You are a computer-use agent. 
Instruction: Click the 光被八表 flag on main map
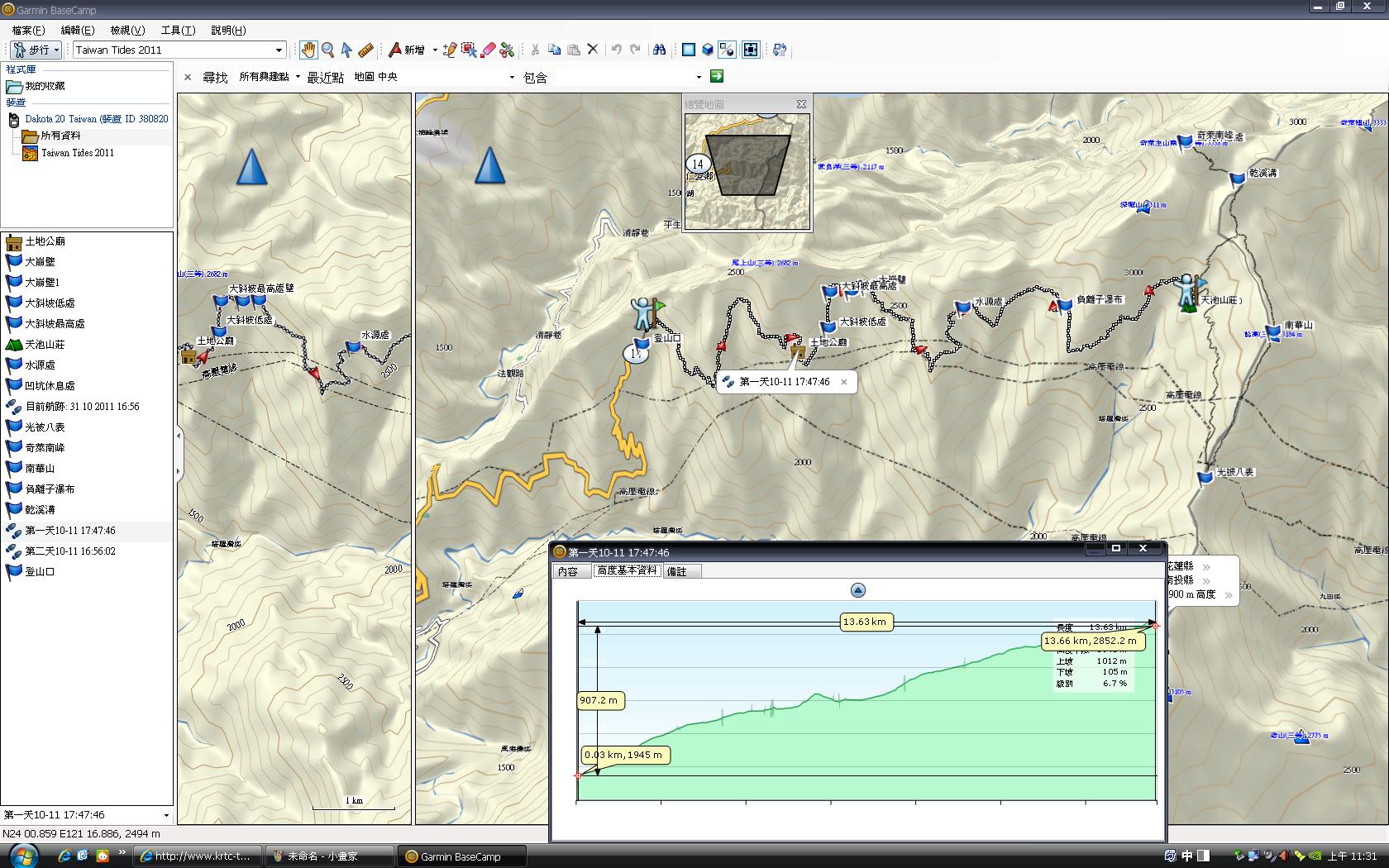click(1206, 477)
